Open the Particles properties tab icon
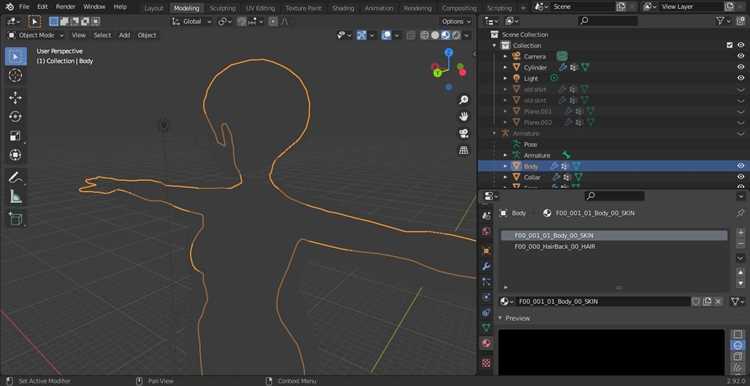This screenshot has width=750, height=386. point(486,282)
